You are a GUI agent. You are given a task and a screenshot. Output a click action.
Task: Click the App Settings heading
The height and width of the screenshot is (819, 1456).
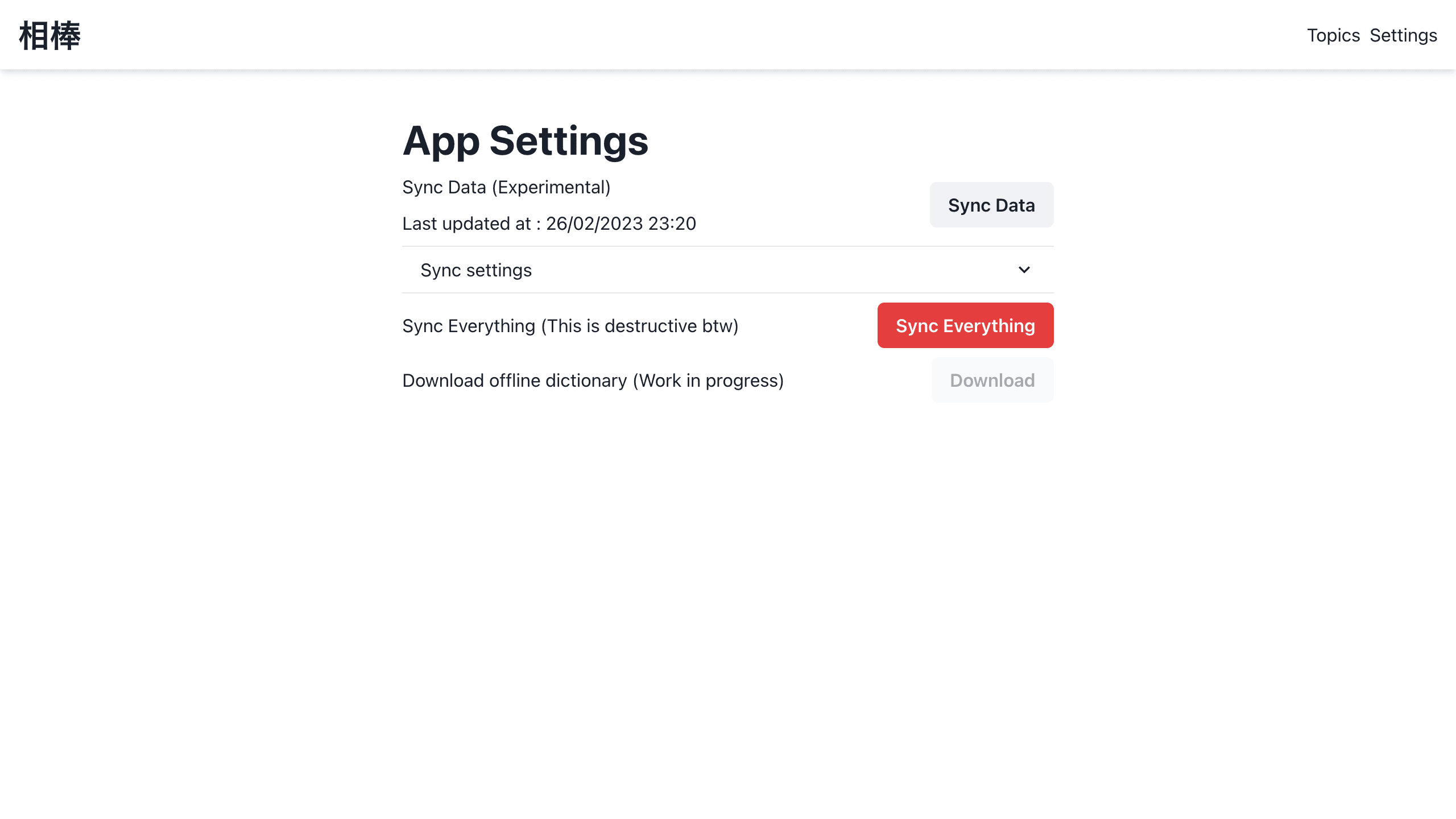526,141
